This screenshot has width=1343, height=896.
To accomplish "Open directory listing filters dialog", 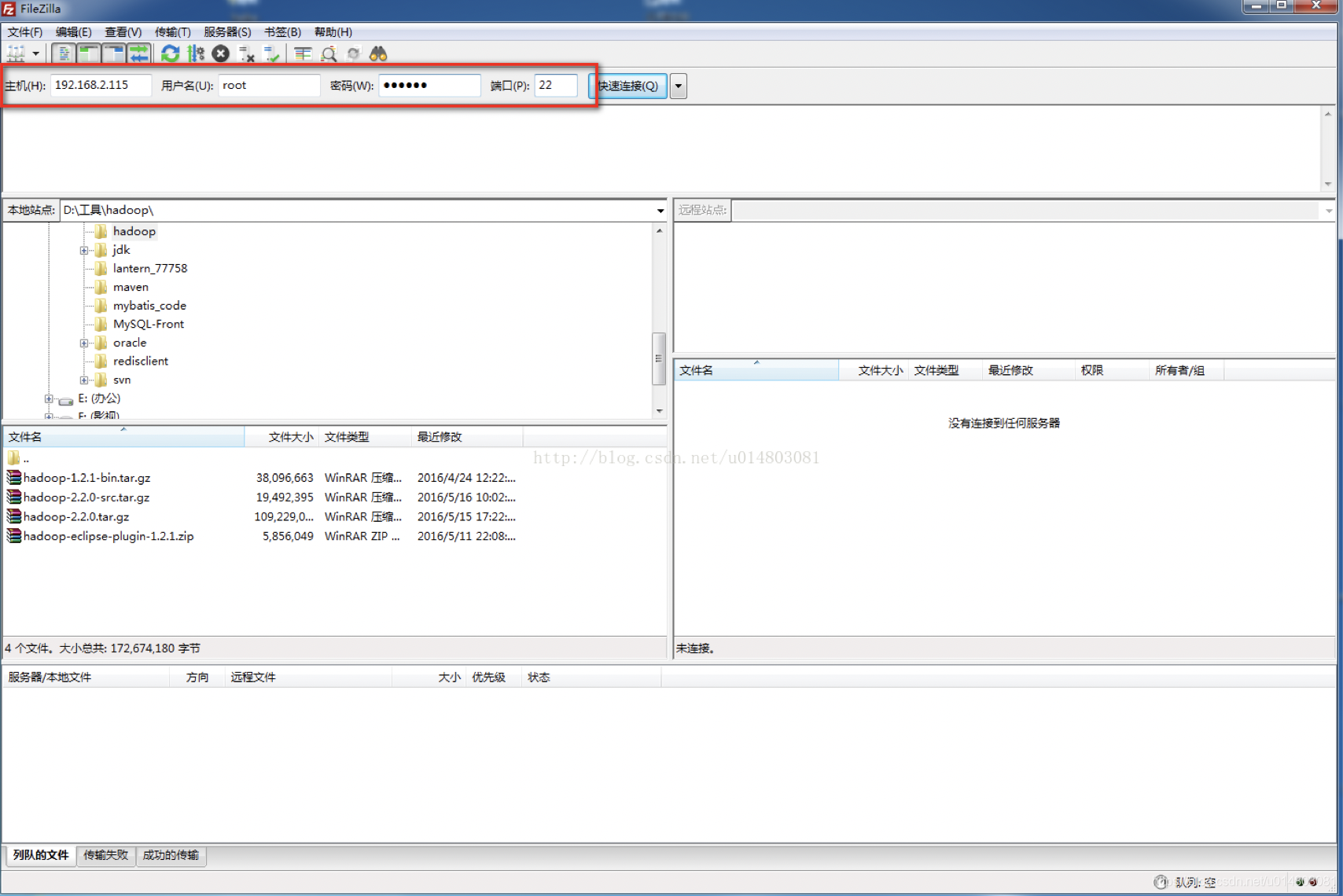I will 303,53.
